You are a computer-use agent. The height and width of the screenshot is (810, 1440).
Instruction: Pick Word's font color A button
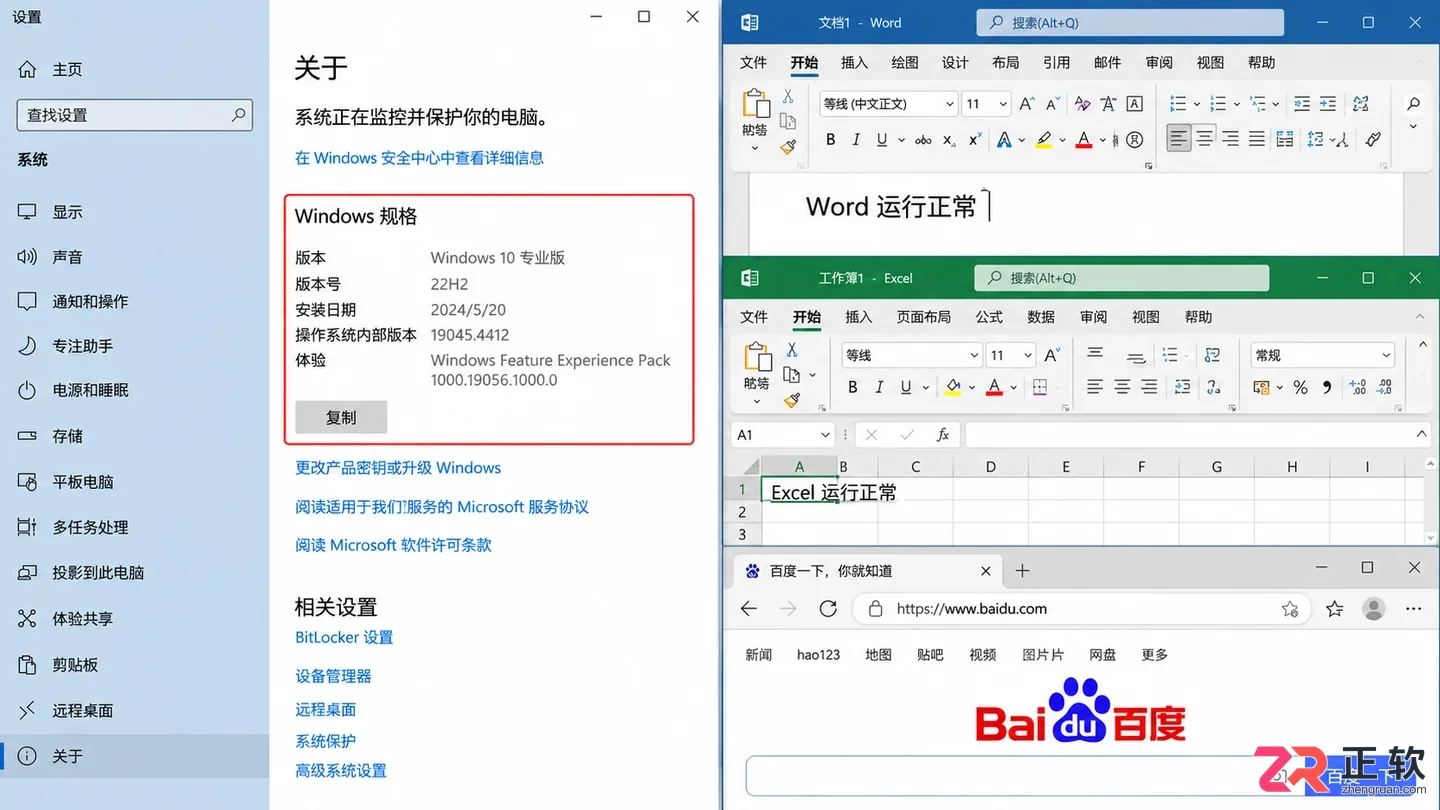point(1083,140)
